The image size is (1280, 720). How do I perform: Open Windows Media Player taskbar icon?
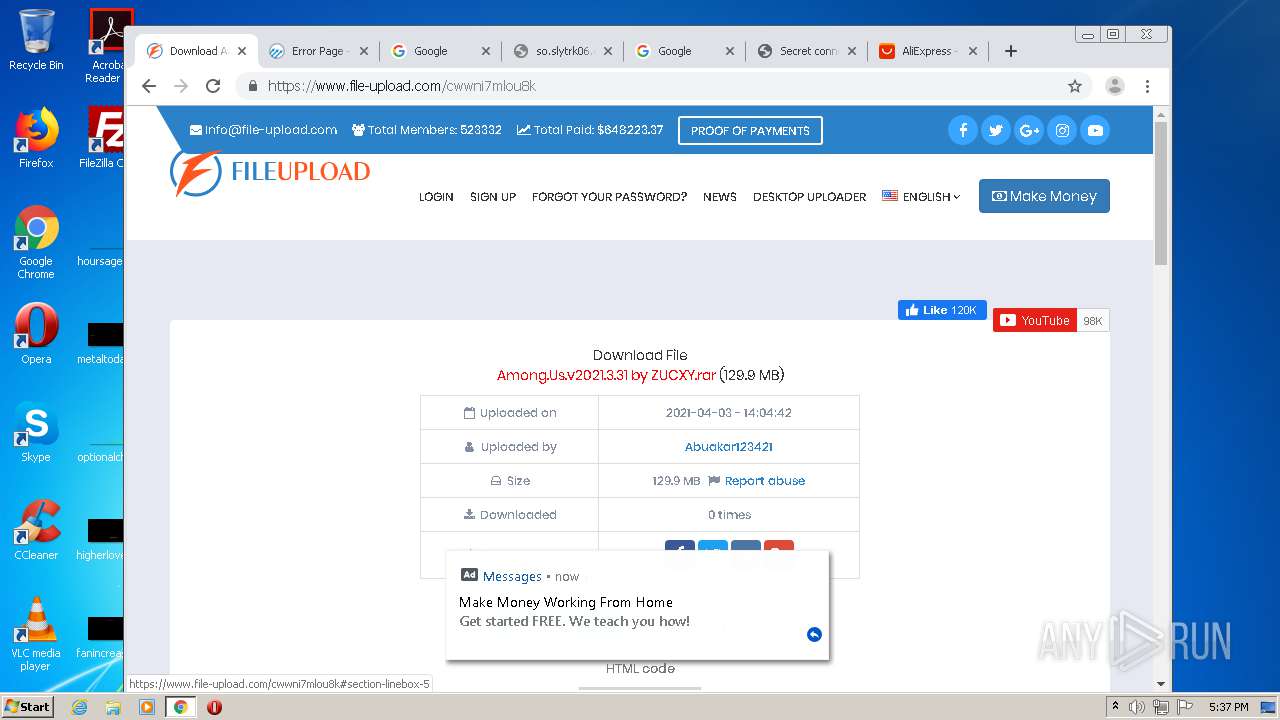(147, 707)
